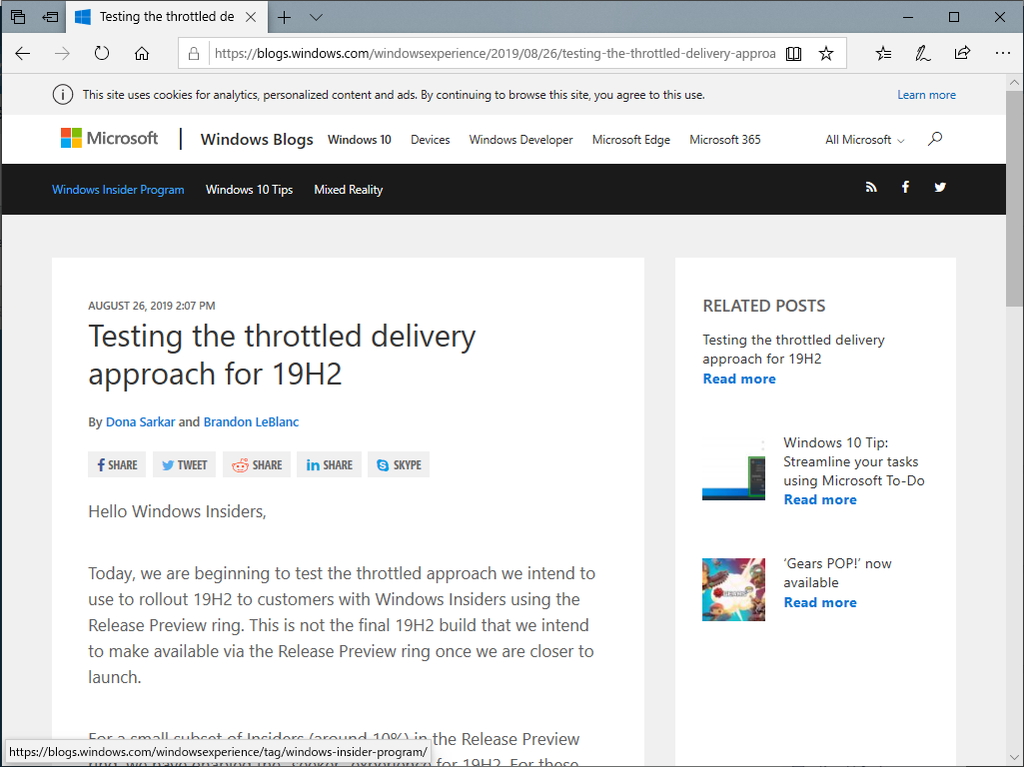Click the article headline text
Screen dimensions: 1024x767
281,355
